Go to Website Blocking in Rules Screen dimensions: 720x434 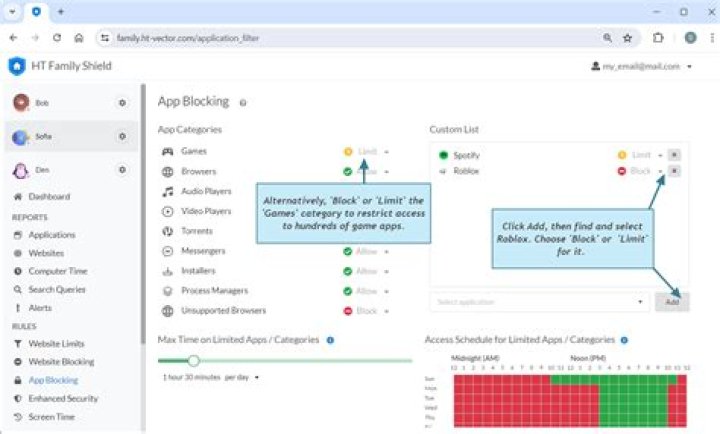61,362
